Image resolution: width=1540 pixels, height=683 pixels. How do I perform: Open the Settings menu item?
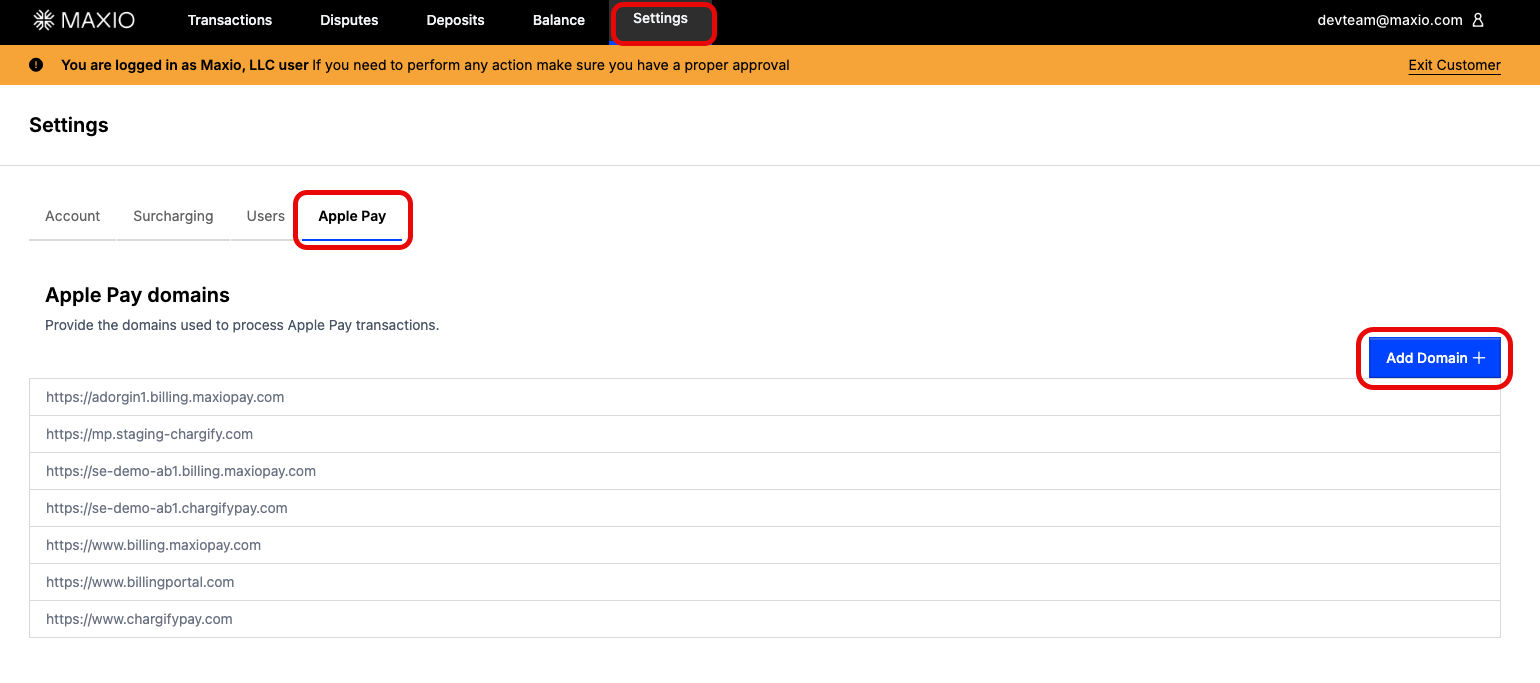pos(661,19)
